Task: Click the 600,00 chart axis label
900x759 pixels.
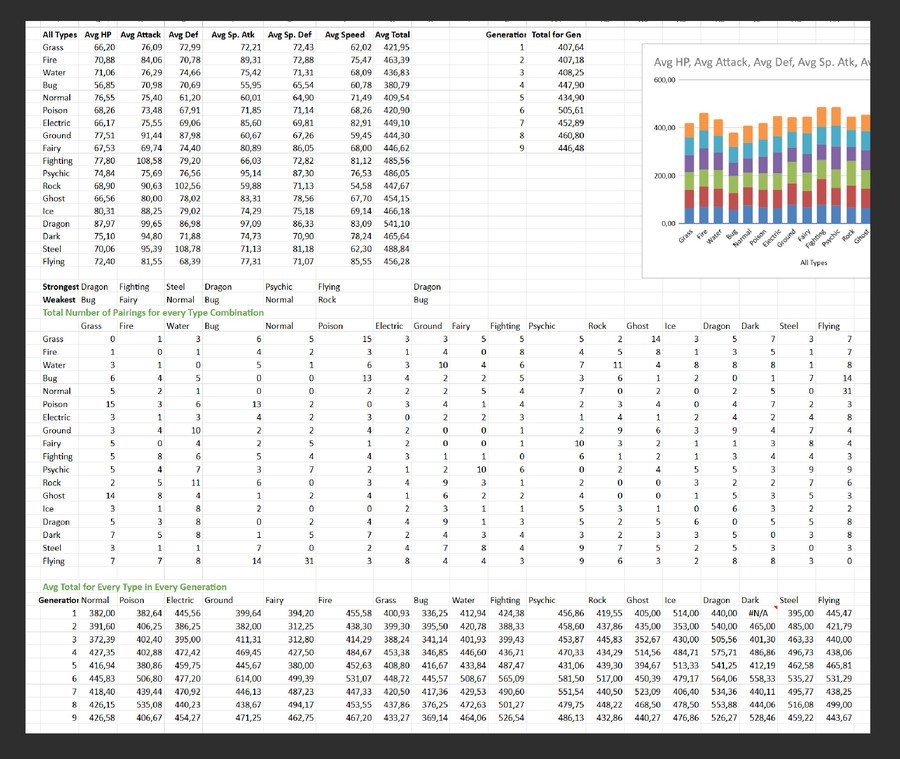Action: 664,80
